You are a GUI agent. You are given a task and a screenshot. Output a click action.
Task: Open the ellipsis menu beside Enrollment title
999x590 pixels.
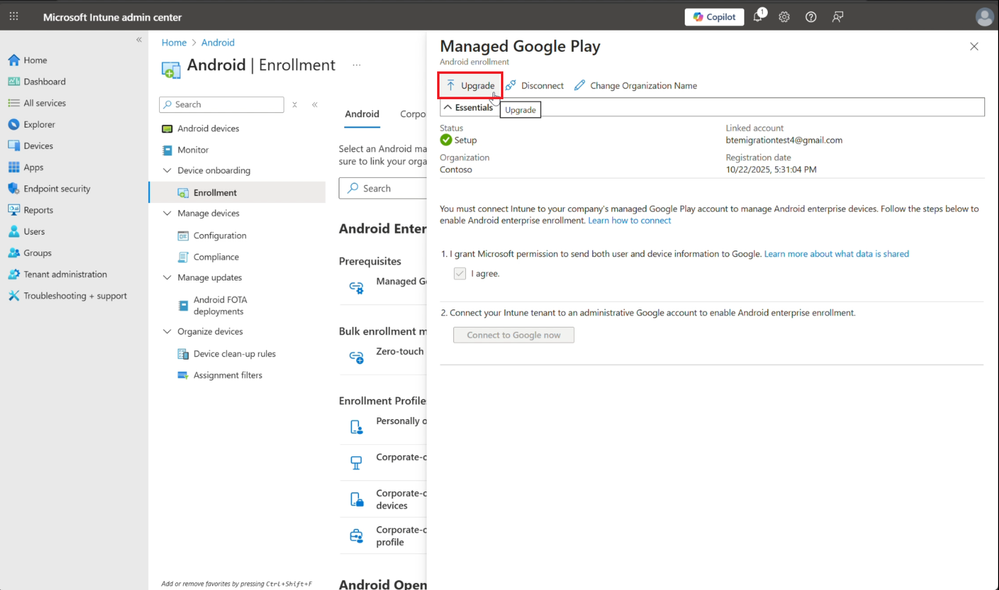(x=356, y=65)
